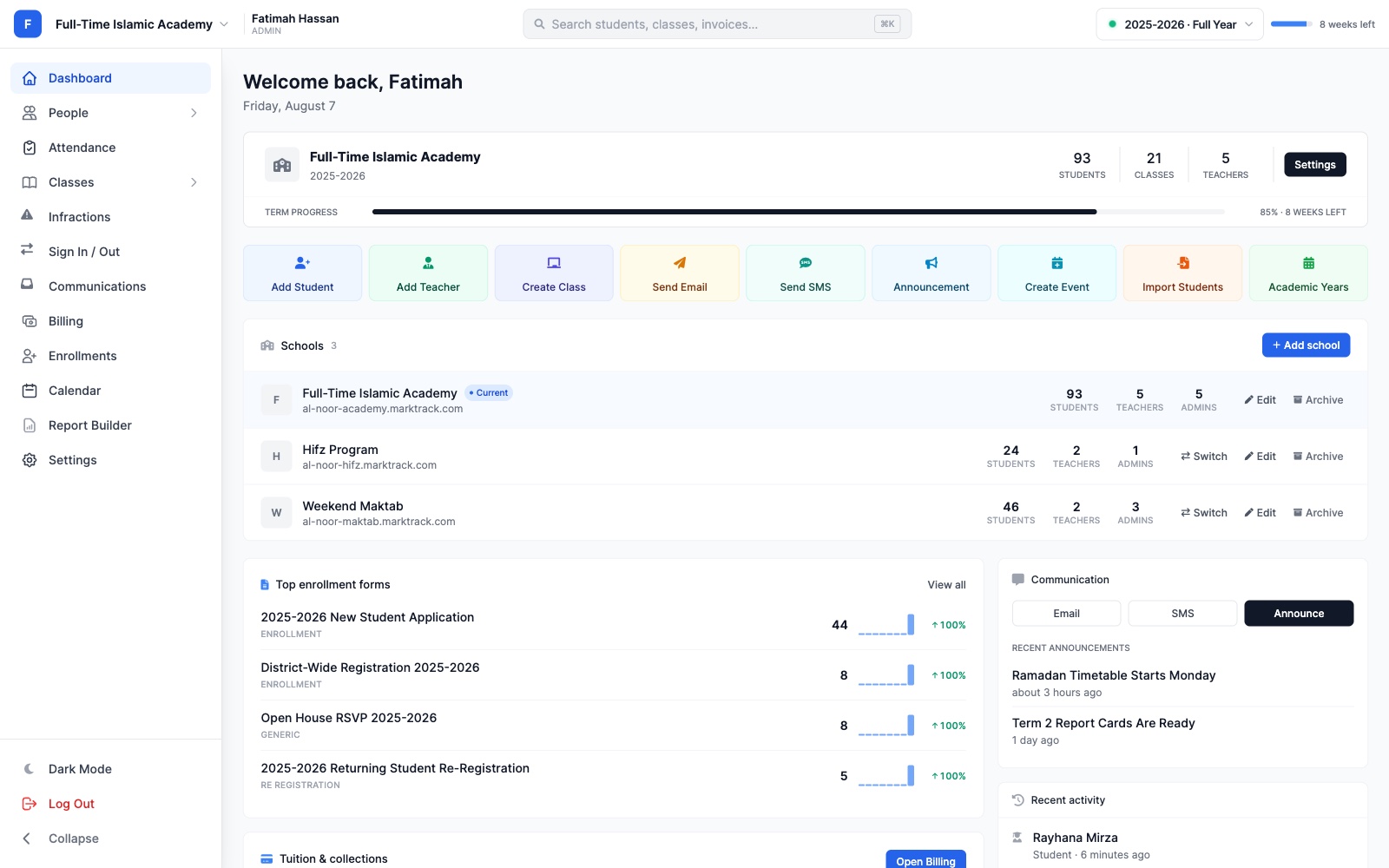The width and height of the screenshot is (1389, 868).
Task: Navigate to Billing in sidebar
Action: click(110, 321)
